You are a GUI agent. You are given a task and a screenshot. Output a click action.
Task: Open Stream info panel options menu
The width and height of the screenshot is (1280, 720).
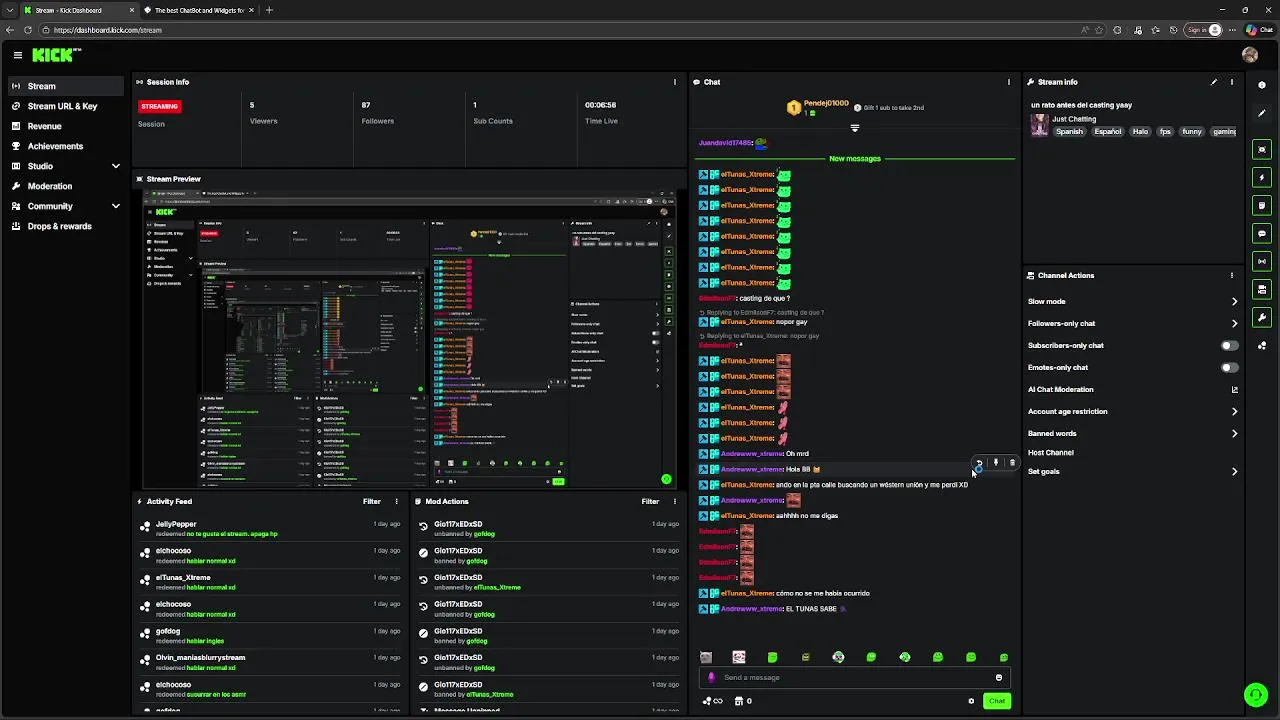click(x=1232, y=82)
